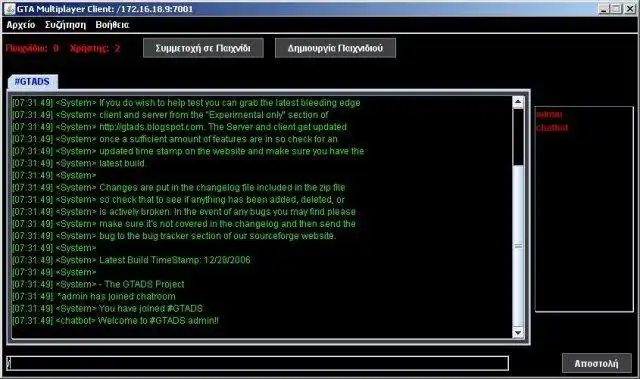The image size is (640, 379).
Task: Click the 'latest build.' system line
Action: (79, 163)
